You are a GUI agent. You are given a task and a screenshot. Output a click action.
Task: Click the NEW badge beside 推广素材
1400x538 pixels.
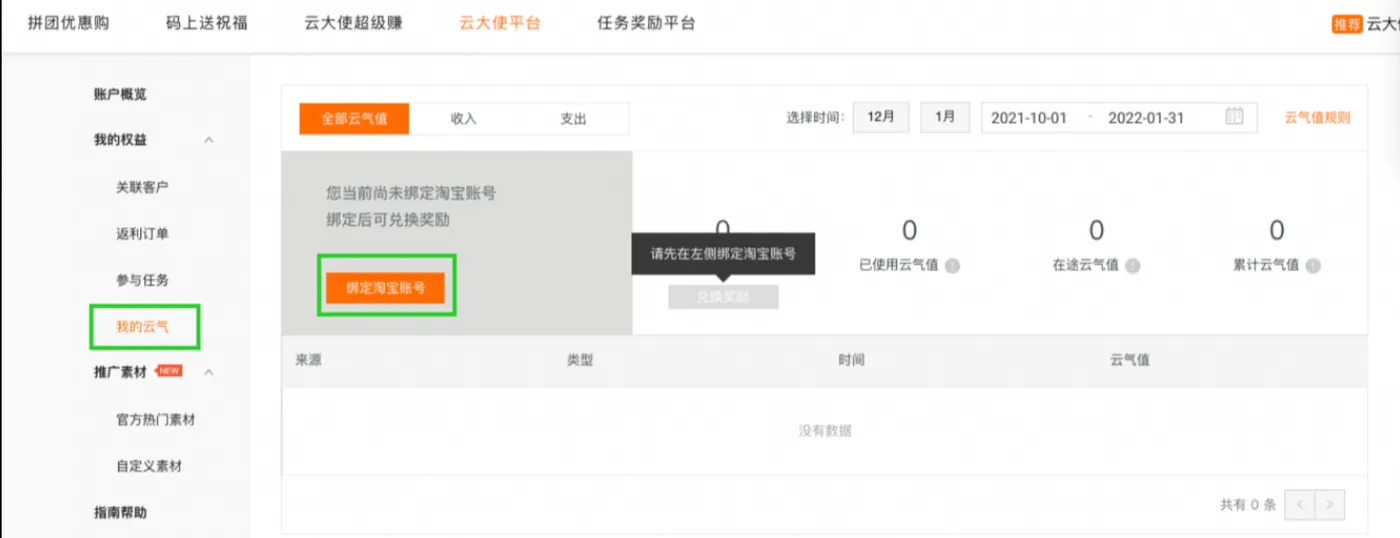(x=169, y=371)
